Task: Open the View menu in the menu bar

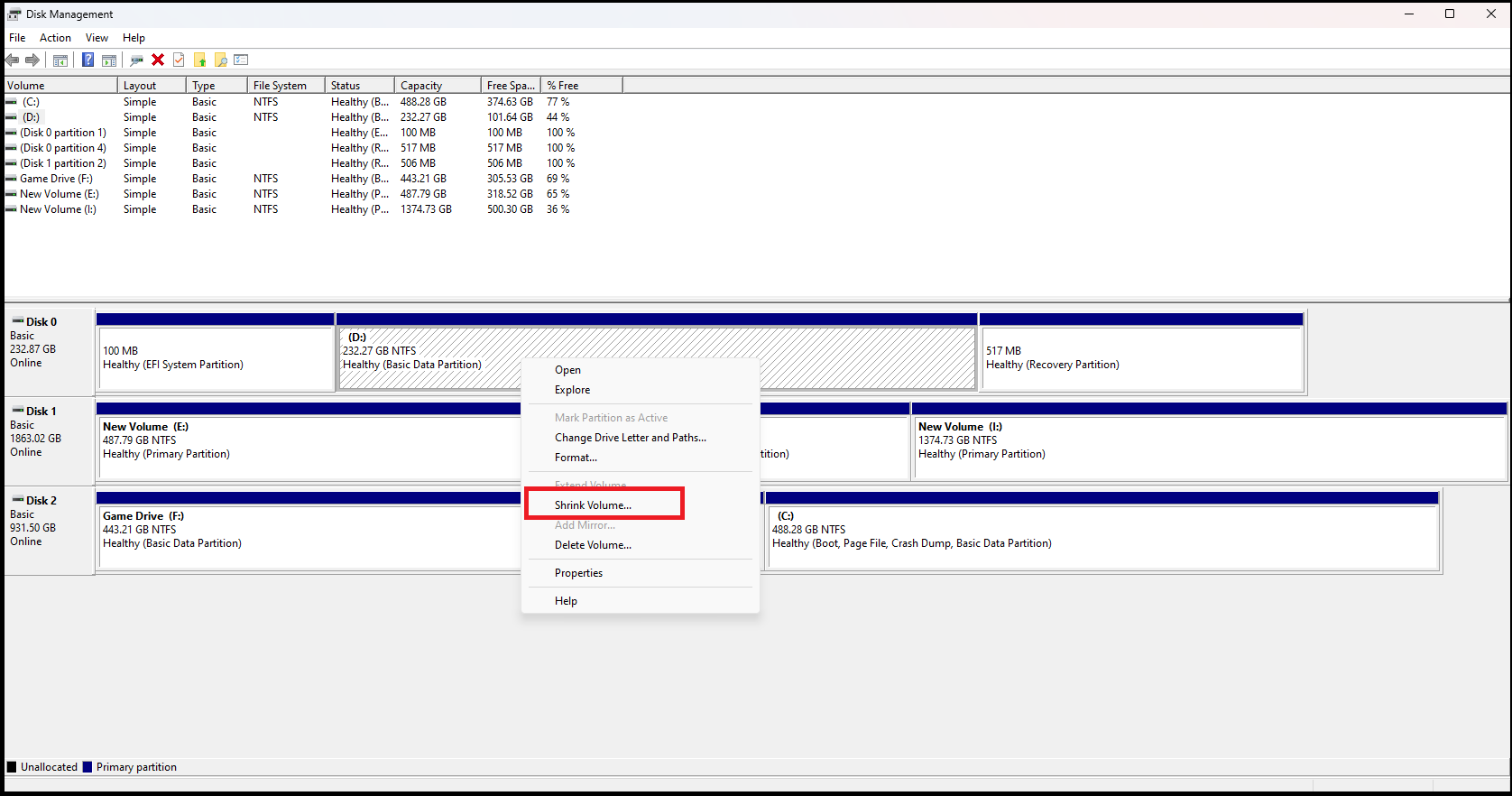Action: tap(97, 38)
